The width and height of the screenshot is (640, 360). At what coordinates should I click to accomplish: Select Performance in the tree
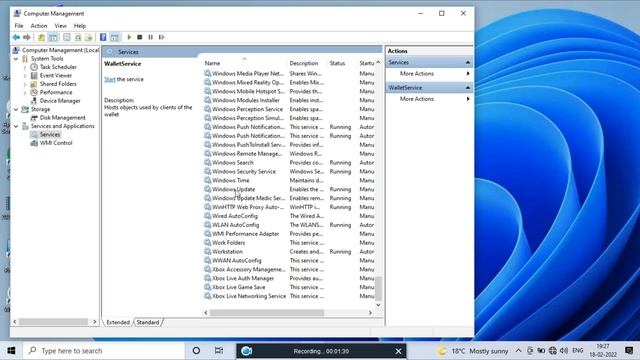56,92
